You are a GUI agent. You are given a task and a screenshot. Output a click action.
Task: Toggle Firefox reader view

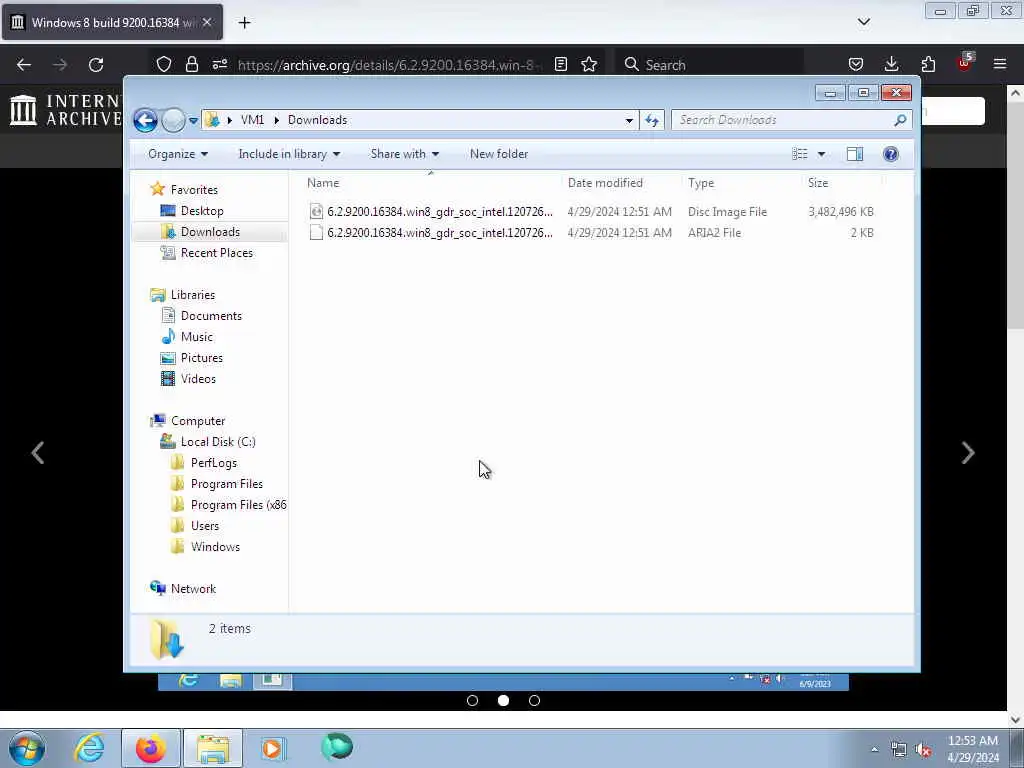(560, 65)
